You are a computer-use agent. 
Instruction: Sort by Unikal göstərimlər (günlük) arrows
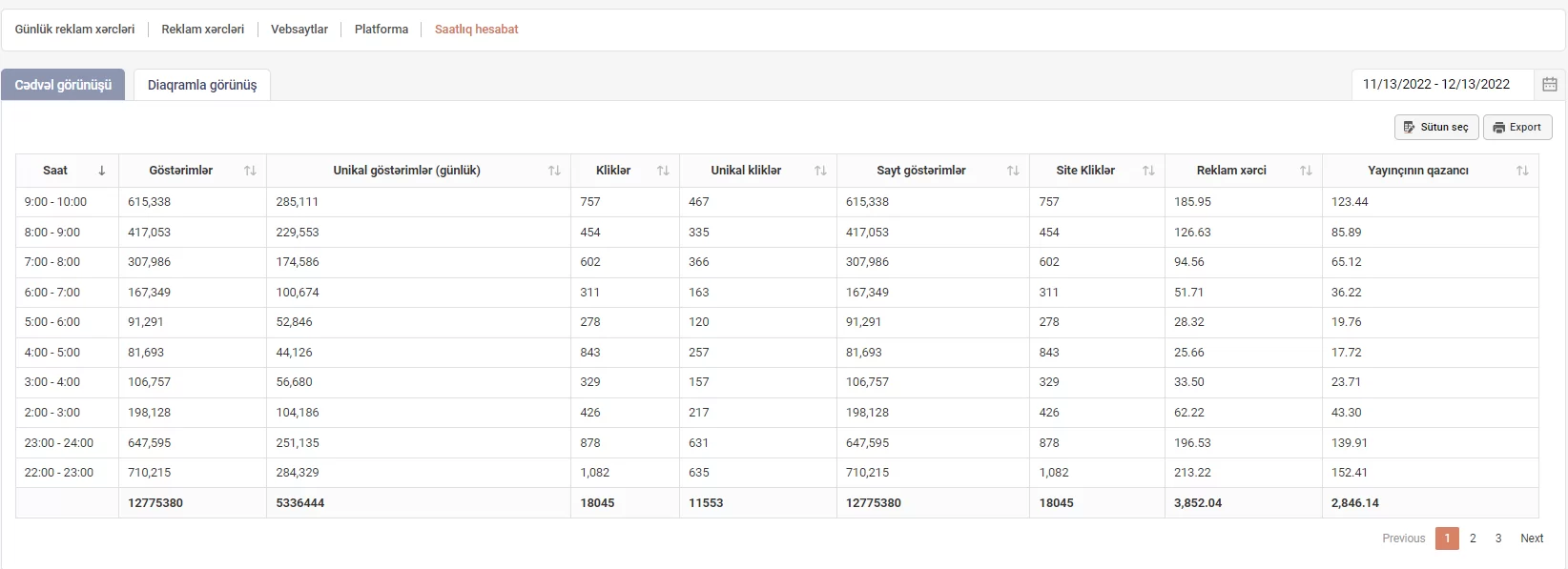[554, 171]
